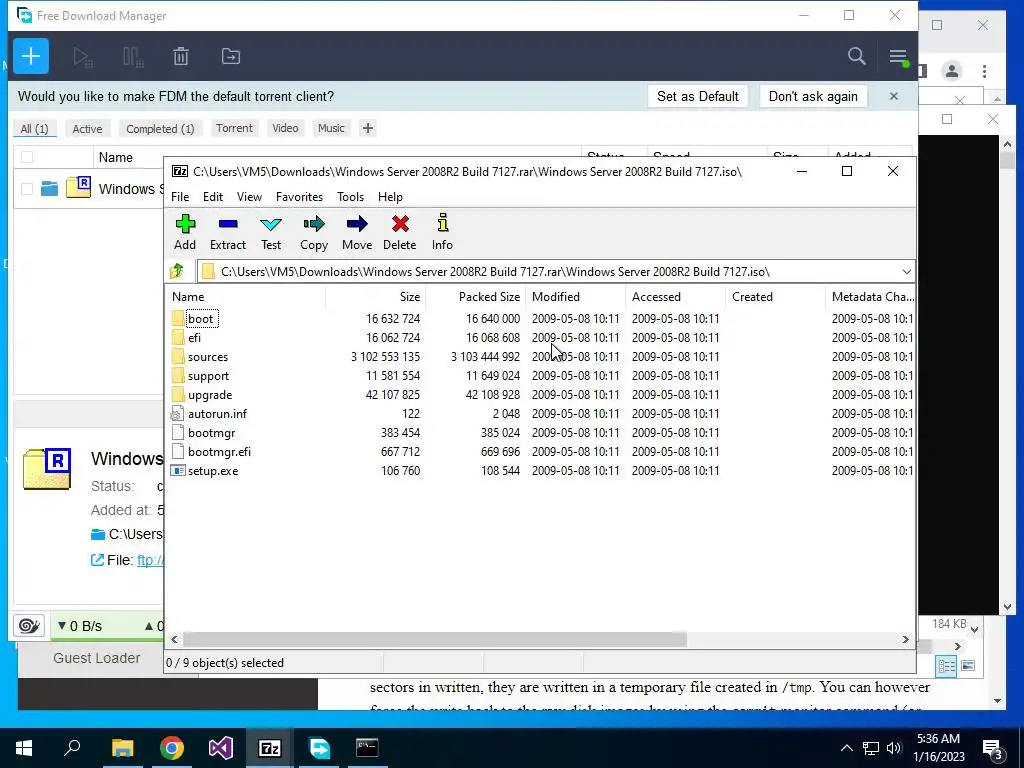Sort 7-Zip list by the Modified column
1024x768 pixels.
tap(575, 296)
